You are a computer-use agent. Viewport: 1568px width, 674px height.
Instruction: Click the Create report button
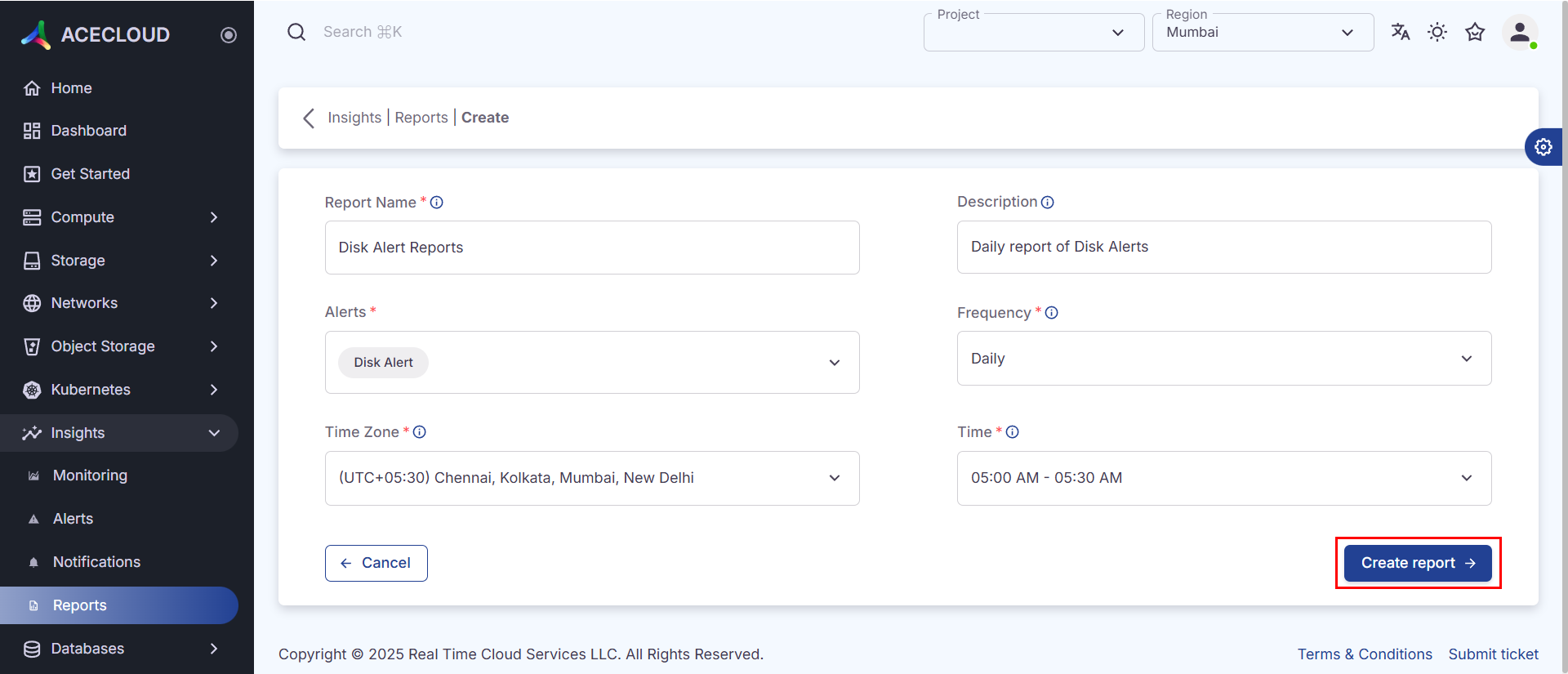(1417, 563)
